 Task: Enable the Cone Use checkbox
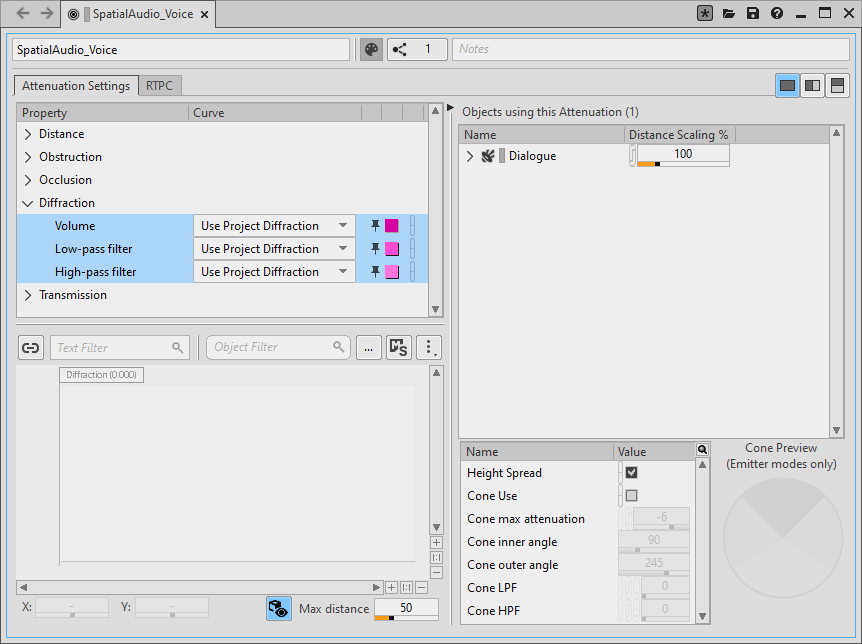tap(631, 496)
